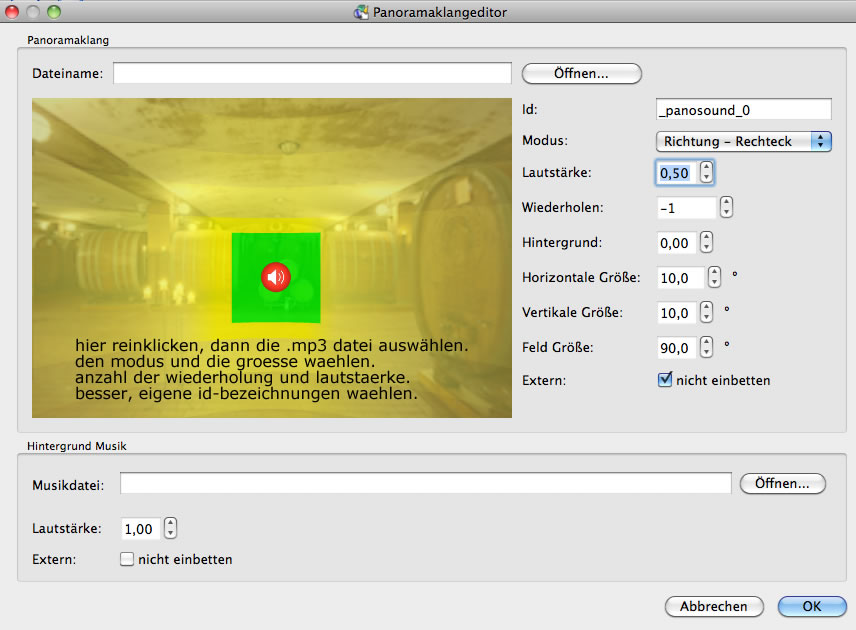Click the Panoramaklang Lautstärke stepper

pos(707,173)
